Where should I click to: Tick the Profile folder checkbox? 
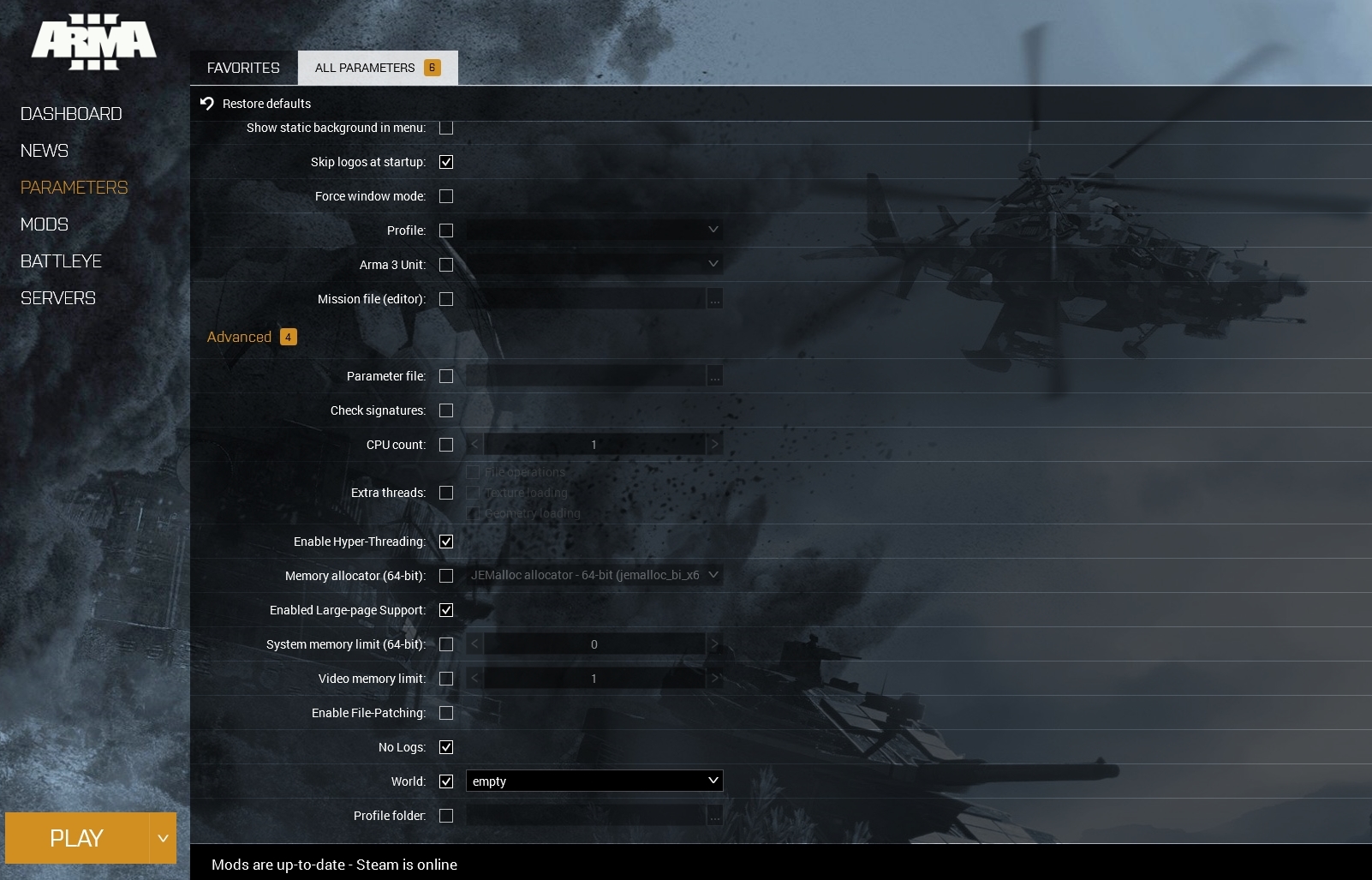446,816
